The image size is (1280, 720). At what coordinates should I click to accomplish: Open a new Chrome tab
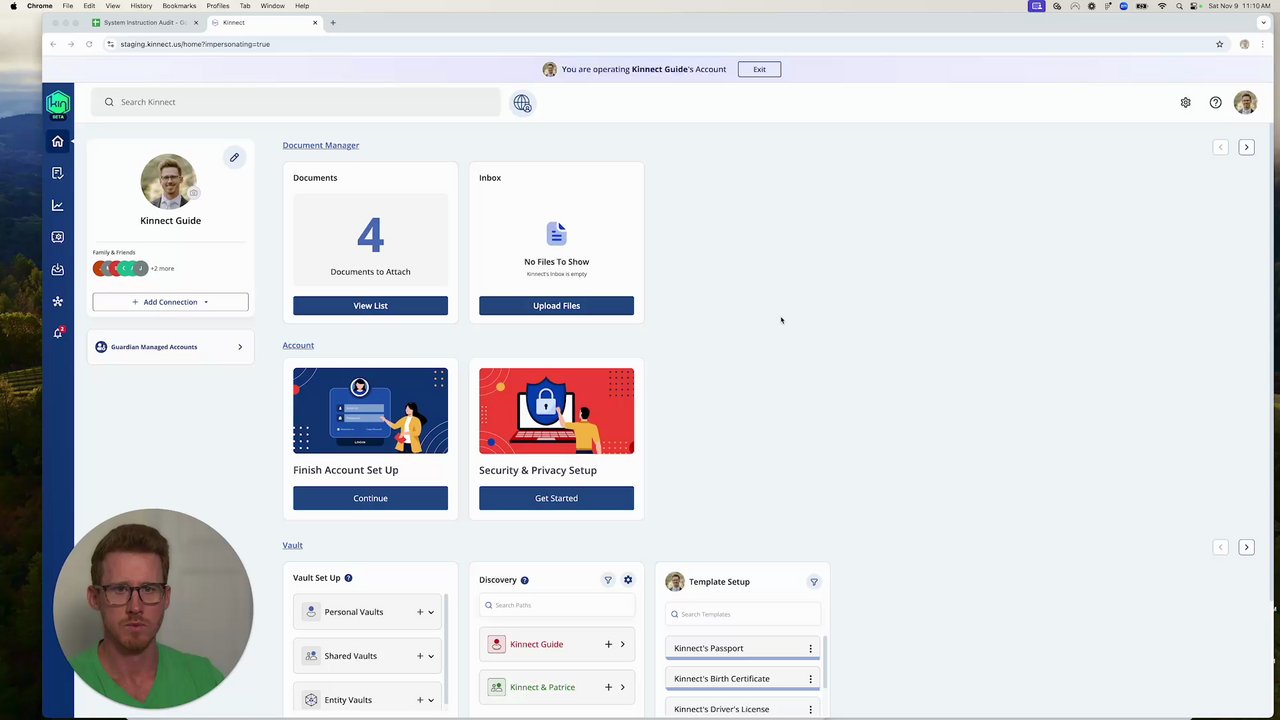pyautogui.click(x=333, y=22)
